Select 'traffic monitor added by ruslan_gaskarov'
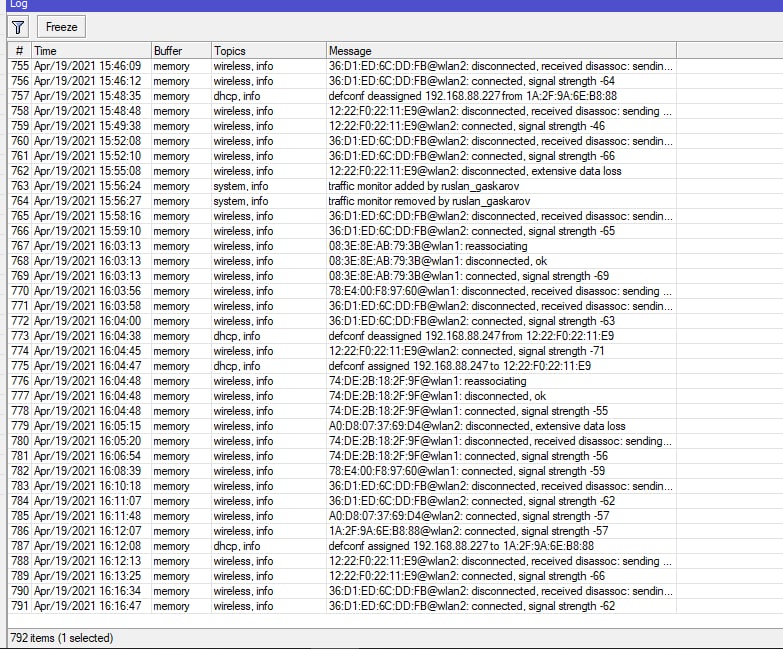Image resolution: width=783 pixels, height=649 pixels. click(x=423, y=186)
